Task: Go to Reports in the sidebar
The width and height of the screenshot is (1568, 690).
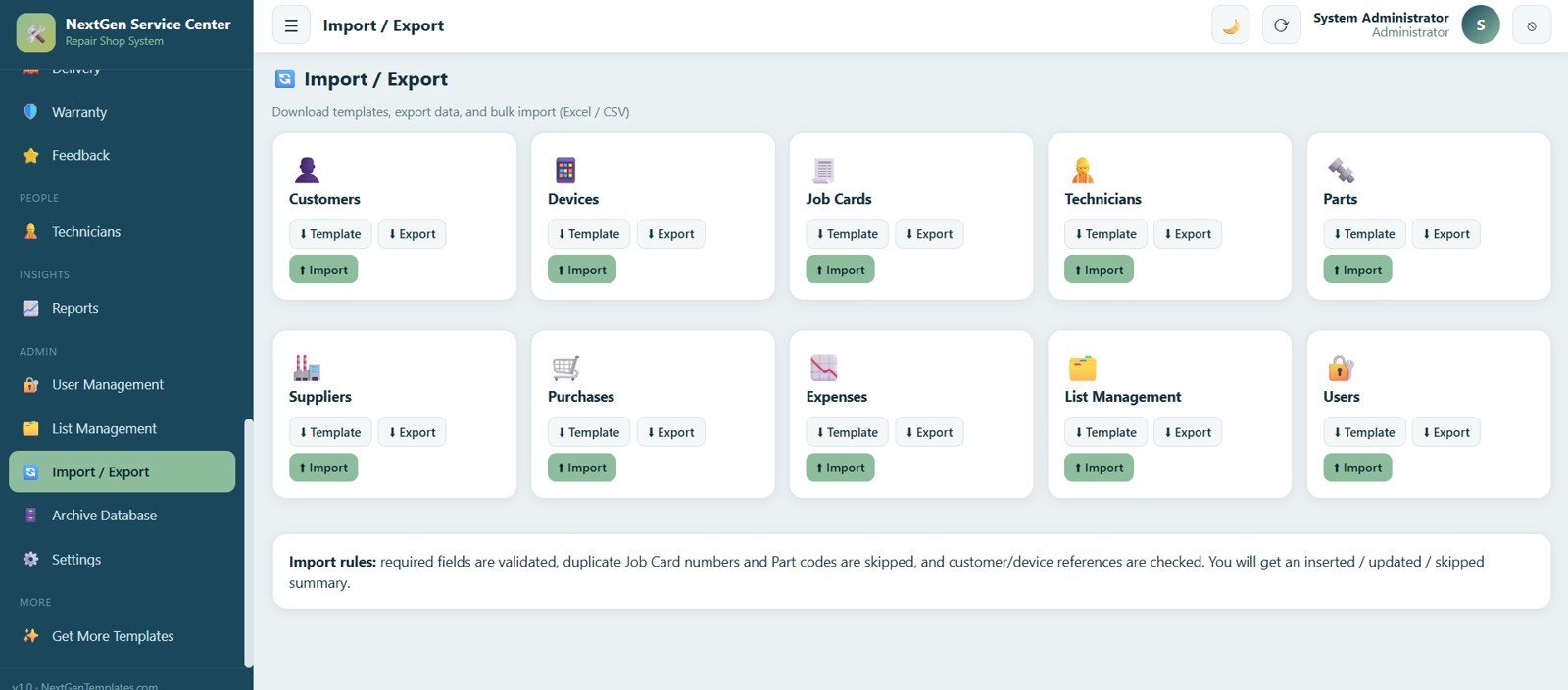Action: click(x=122, y=308)
